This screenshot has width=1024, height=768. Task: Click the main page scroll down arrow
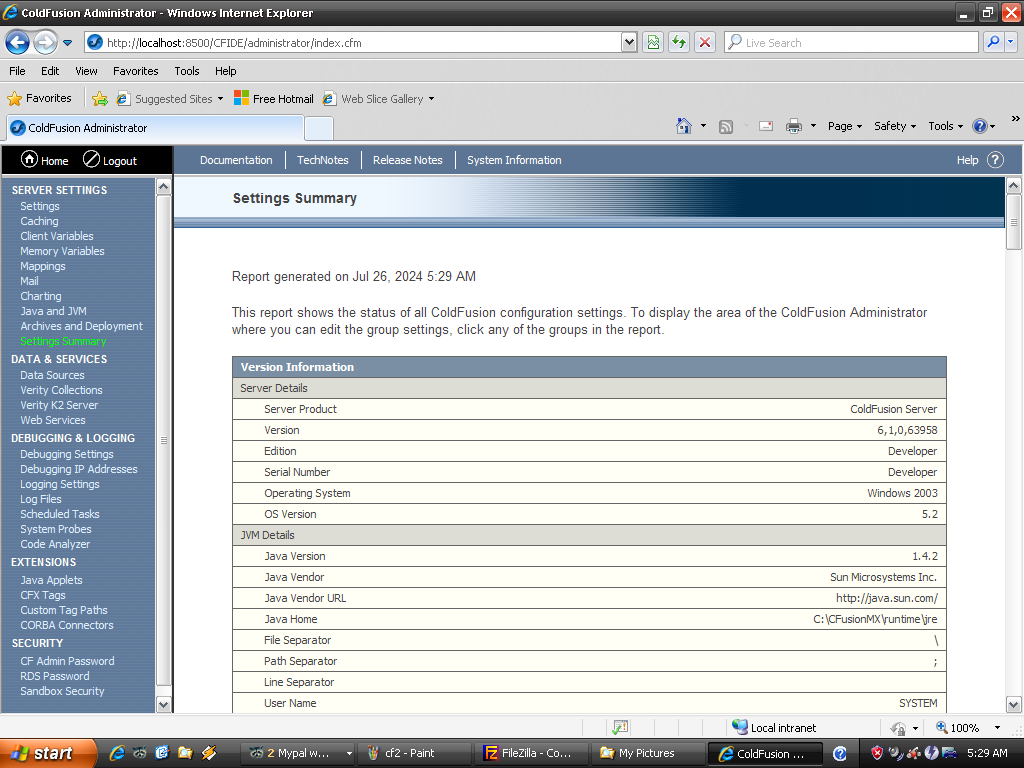[1013, 704]
